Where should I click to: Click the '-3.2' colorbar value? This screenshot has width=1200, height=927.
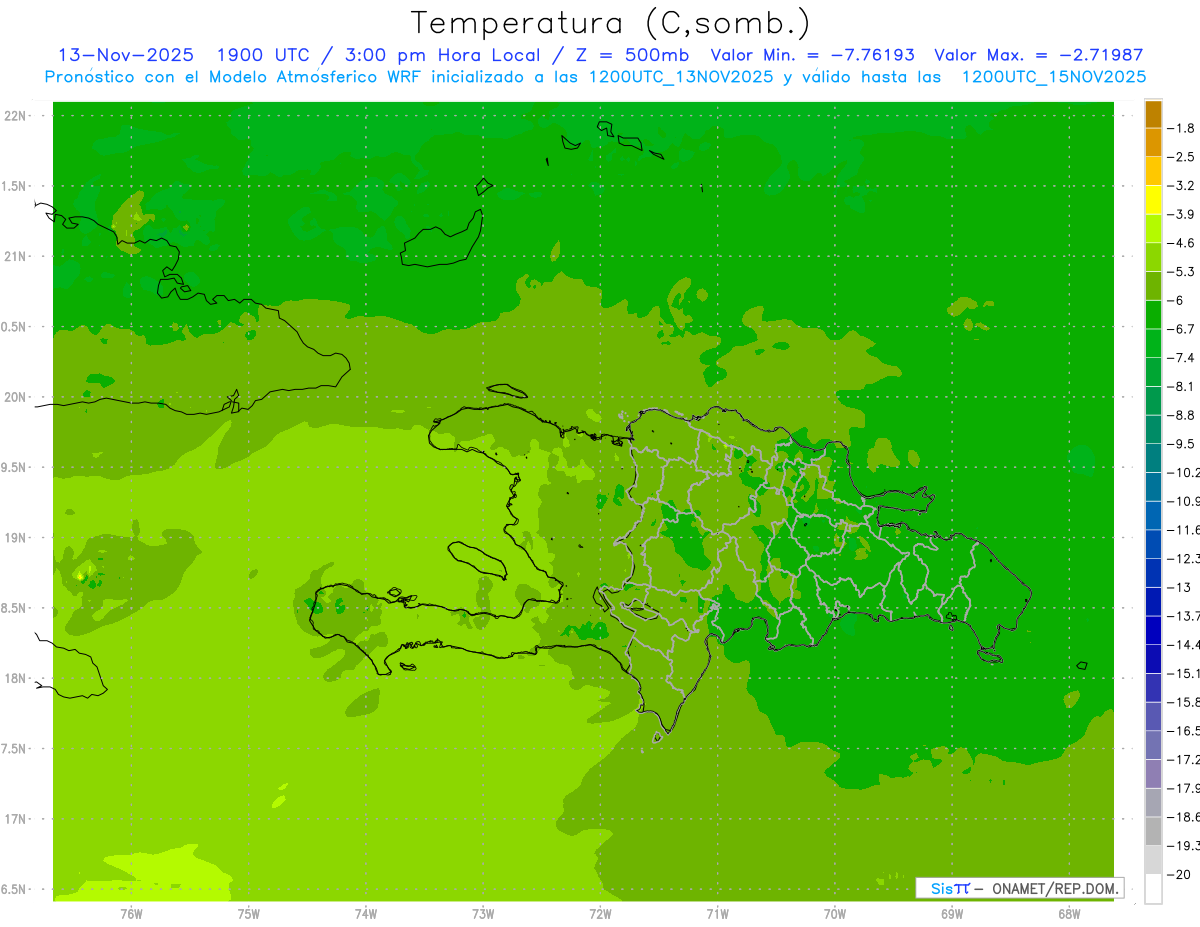[x=1181, y=186]
